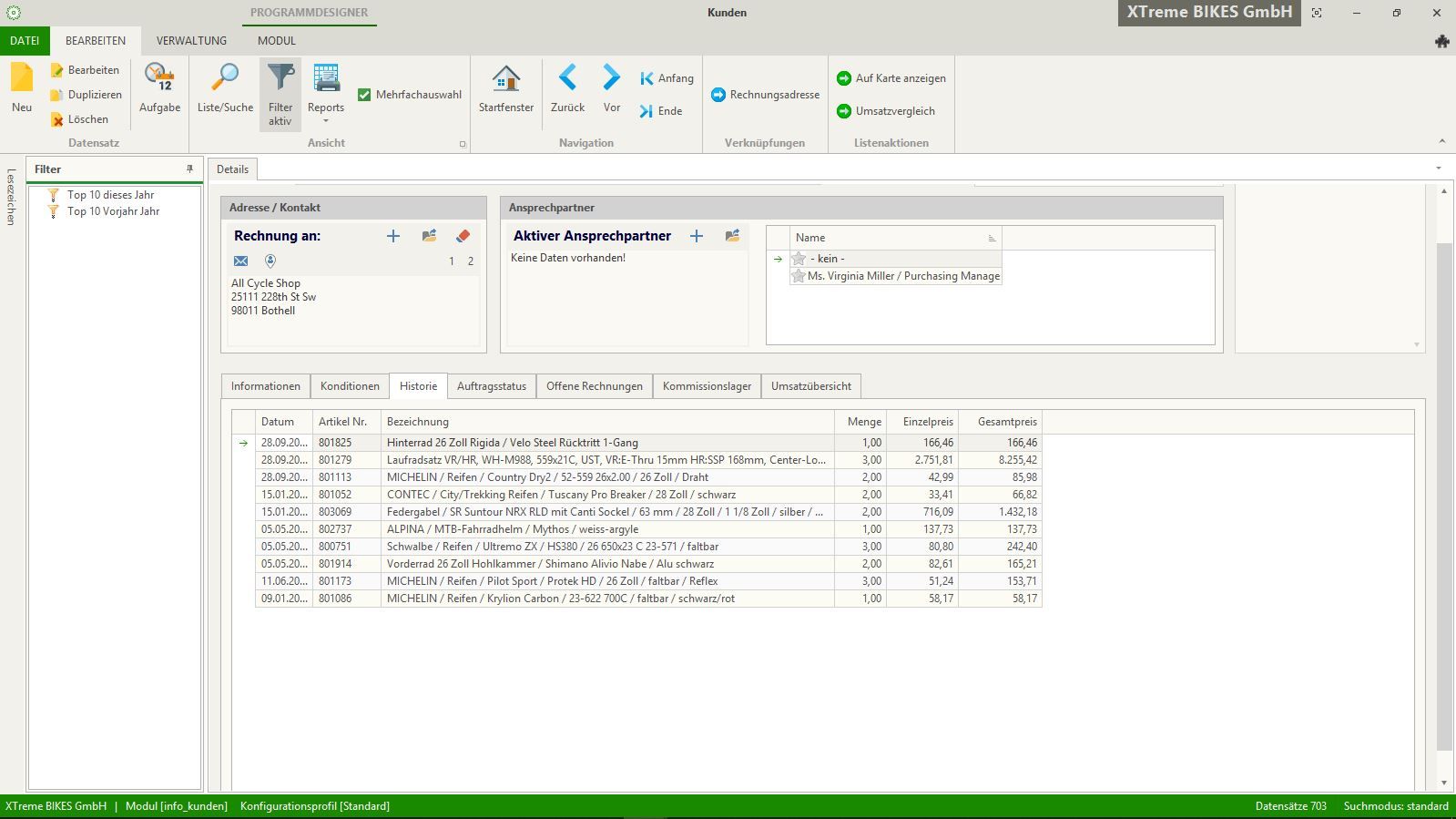
Task: Expand the Reports dropdown menu
Action: tap(325, 119)
